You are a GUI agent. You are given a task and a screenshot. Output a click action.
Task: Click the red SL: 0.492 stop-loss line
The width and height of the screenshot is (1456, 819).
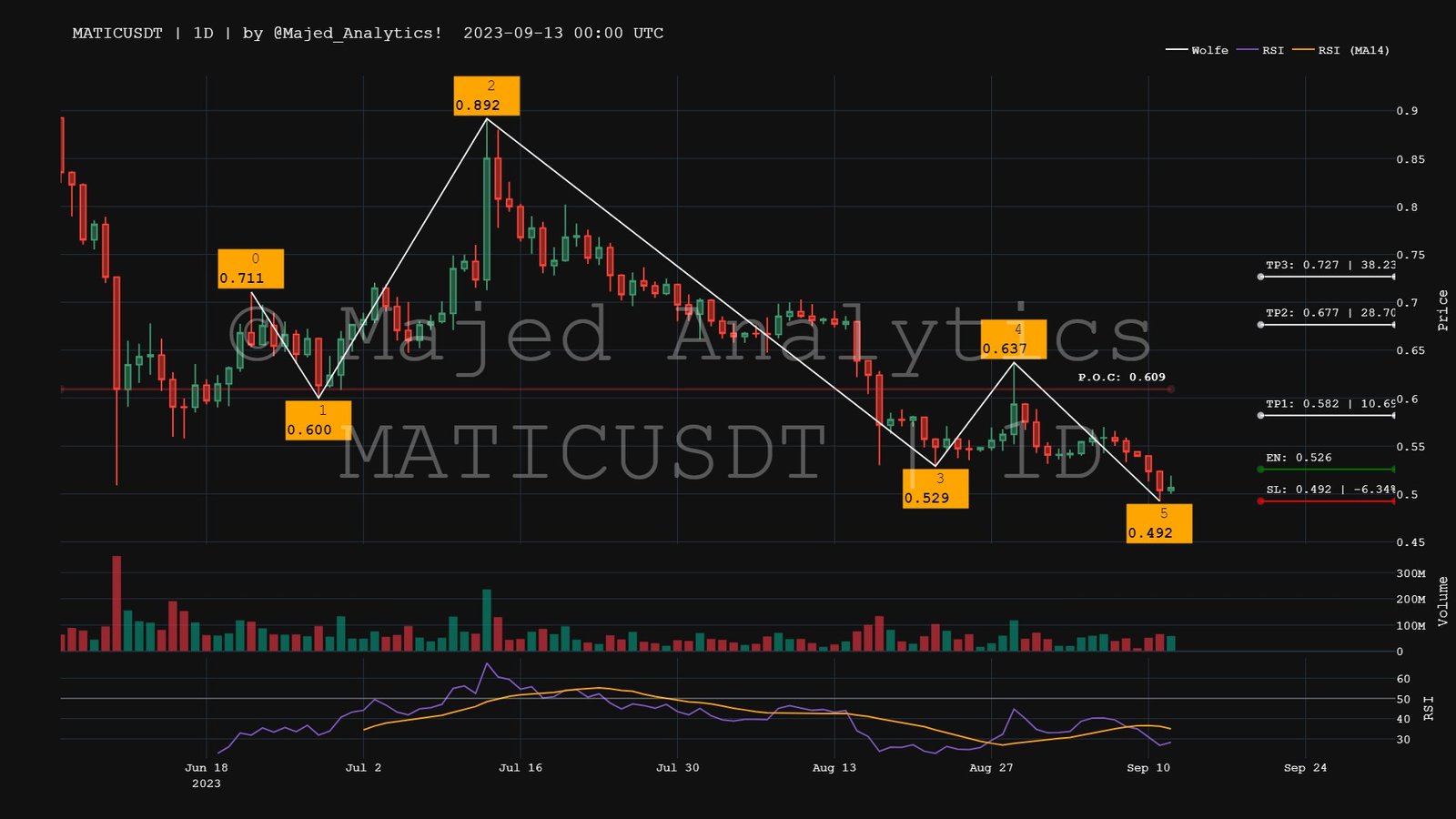click(1327, 501)
